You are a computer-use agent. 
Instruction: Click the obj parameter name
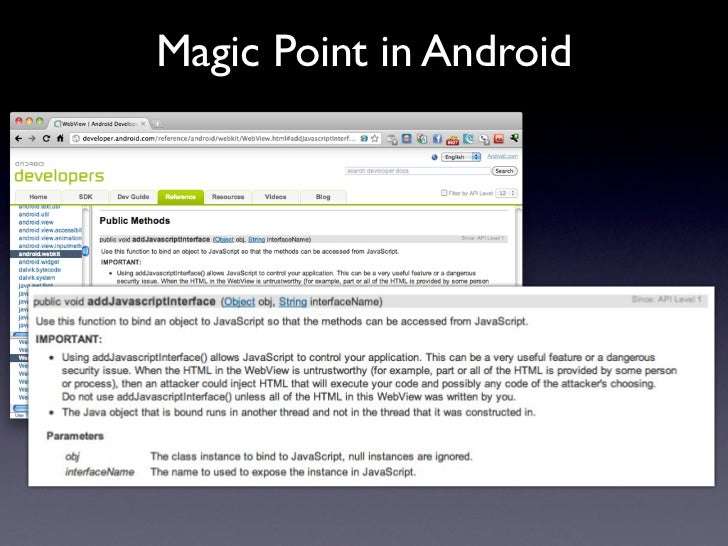click(72, 457)
